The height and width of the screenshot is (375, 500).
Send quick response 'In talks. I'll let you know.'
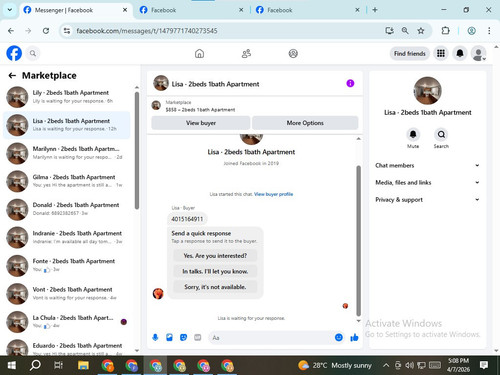(x=215, y=271)
